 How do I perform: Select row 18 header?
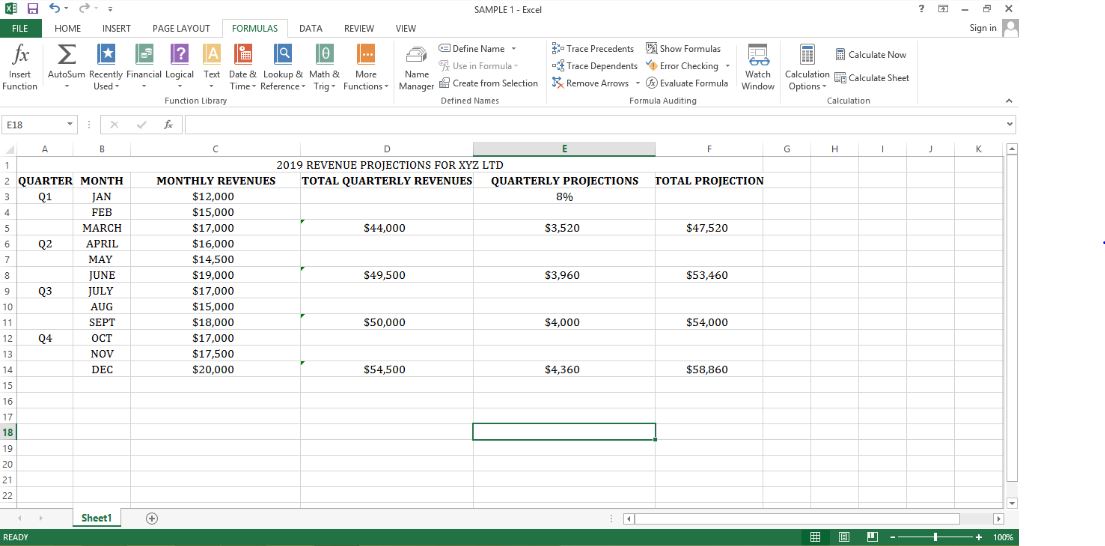point(8,432)
